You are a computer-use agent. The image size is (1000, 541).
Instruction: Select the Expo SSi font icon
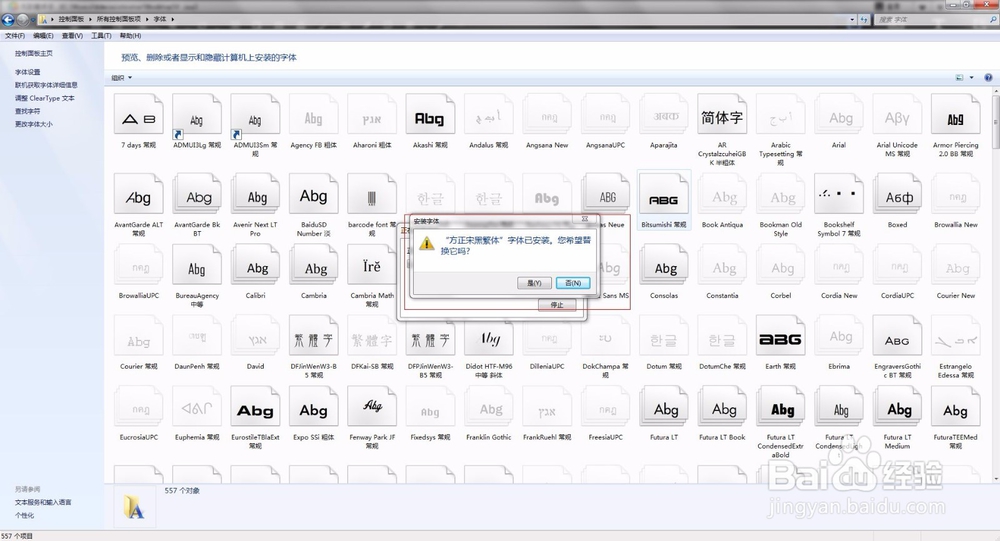click(313, 408)
